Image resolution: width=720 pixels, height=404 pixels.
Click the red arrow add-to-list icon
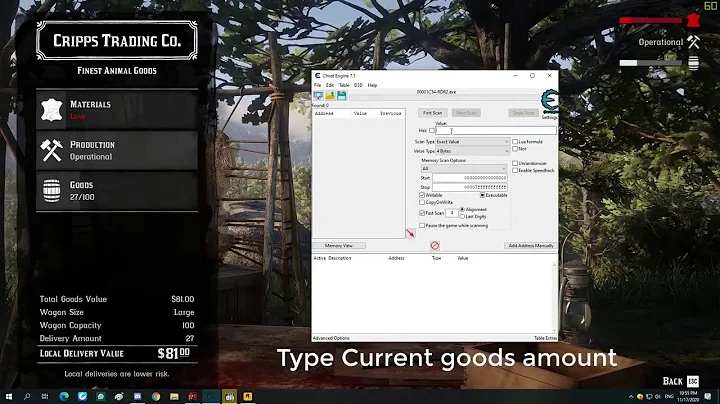(411, 233)
